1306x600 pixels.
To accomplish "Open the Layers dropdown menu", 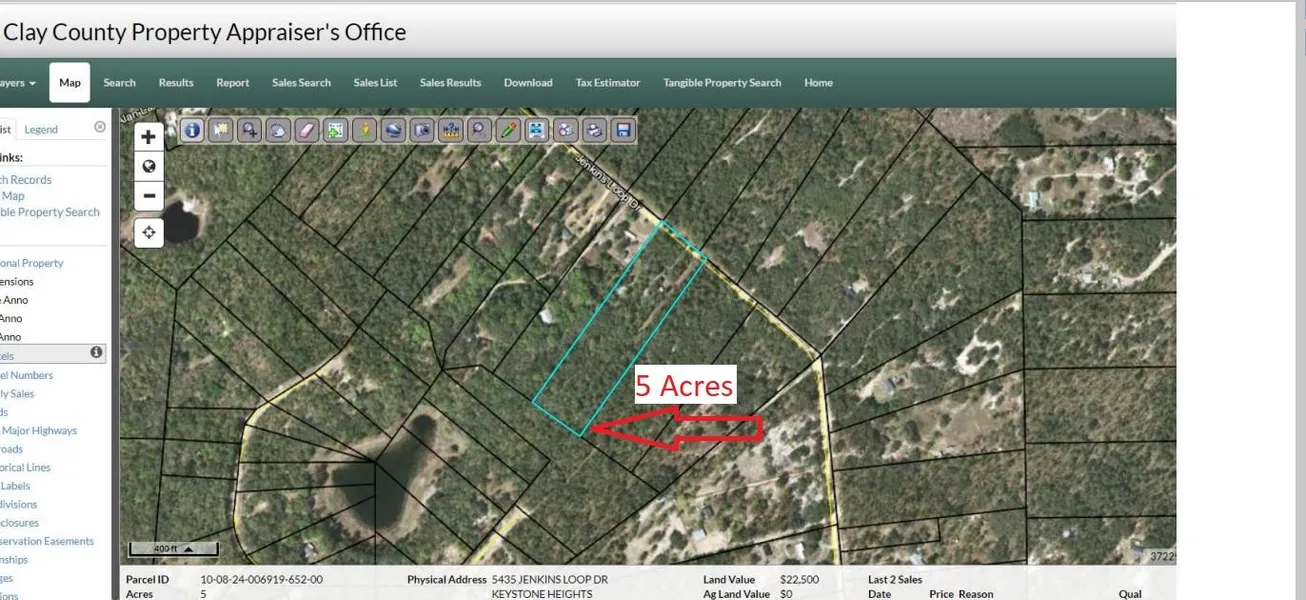I will click(x=18, y=83).
